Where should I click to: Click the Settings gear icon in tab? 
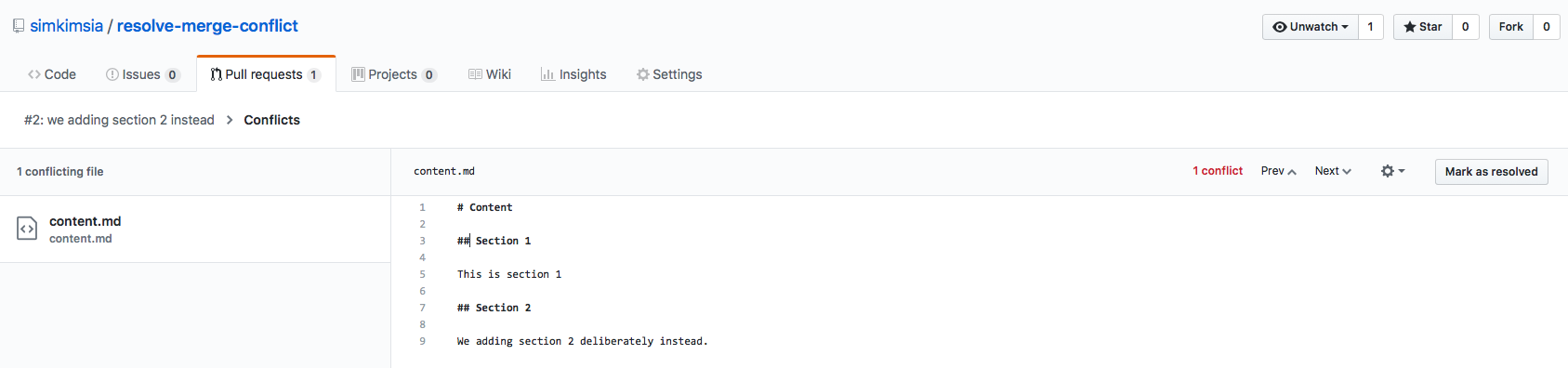[642, 74]
